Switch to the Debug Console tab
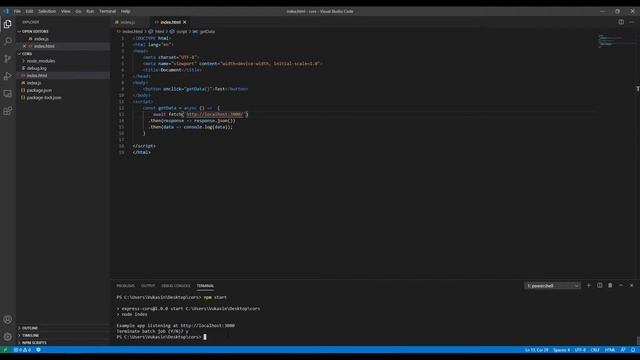 click(176, 286)
